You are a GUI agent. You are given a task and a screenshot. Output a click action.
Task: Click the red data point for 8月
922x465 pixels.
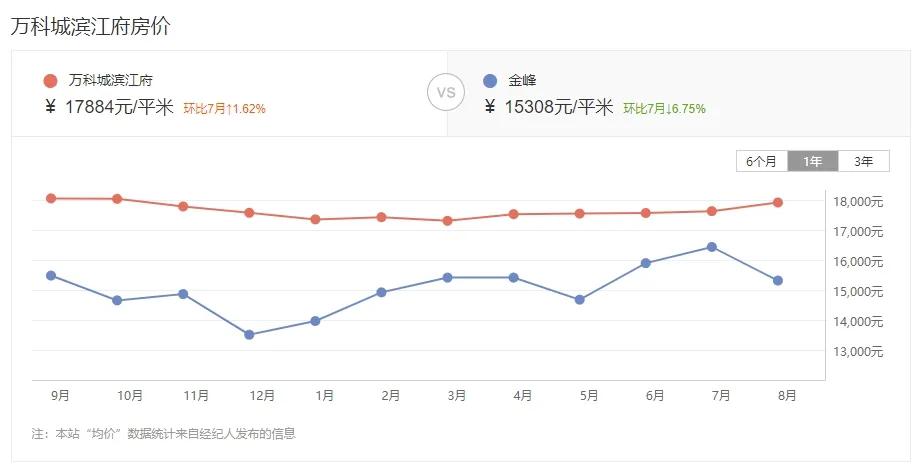point(777,203)
